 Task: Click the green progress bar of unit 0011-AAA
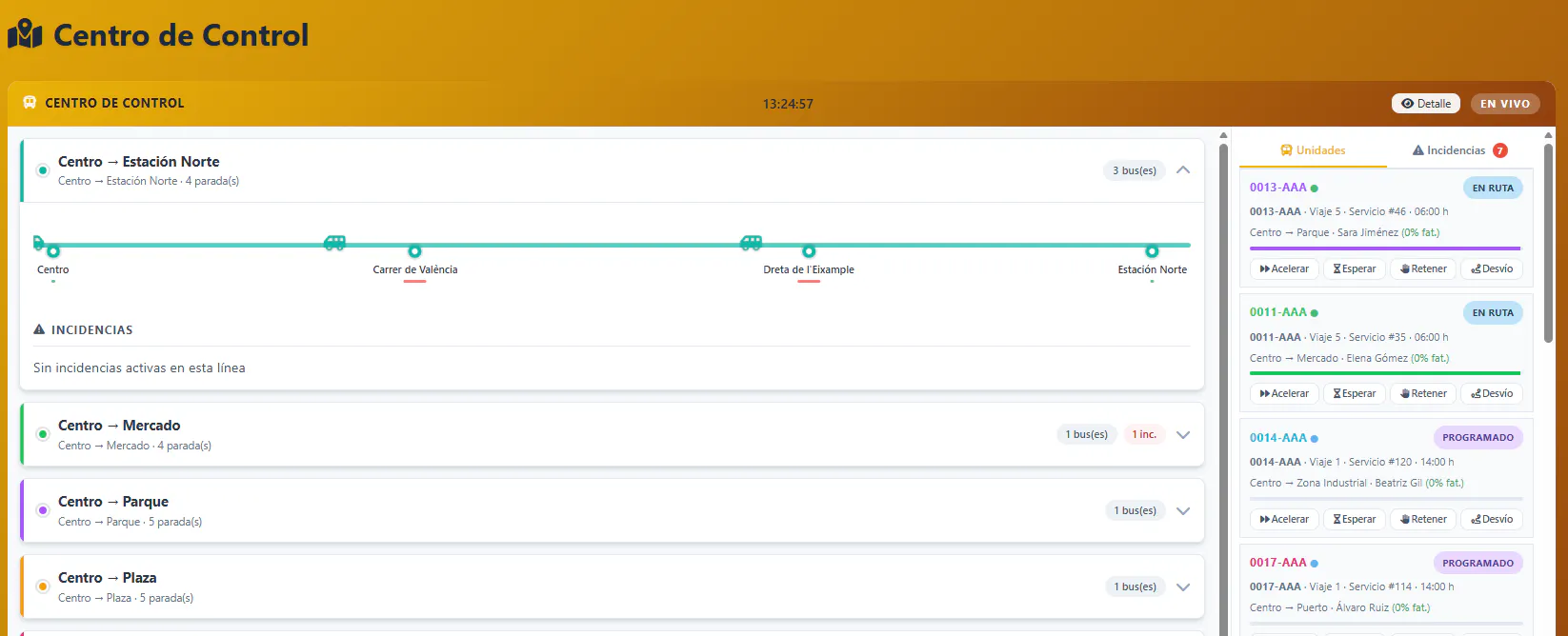pos(1385,373)
